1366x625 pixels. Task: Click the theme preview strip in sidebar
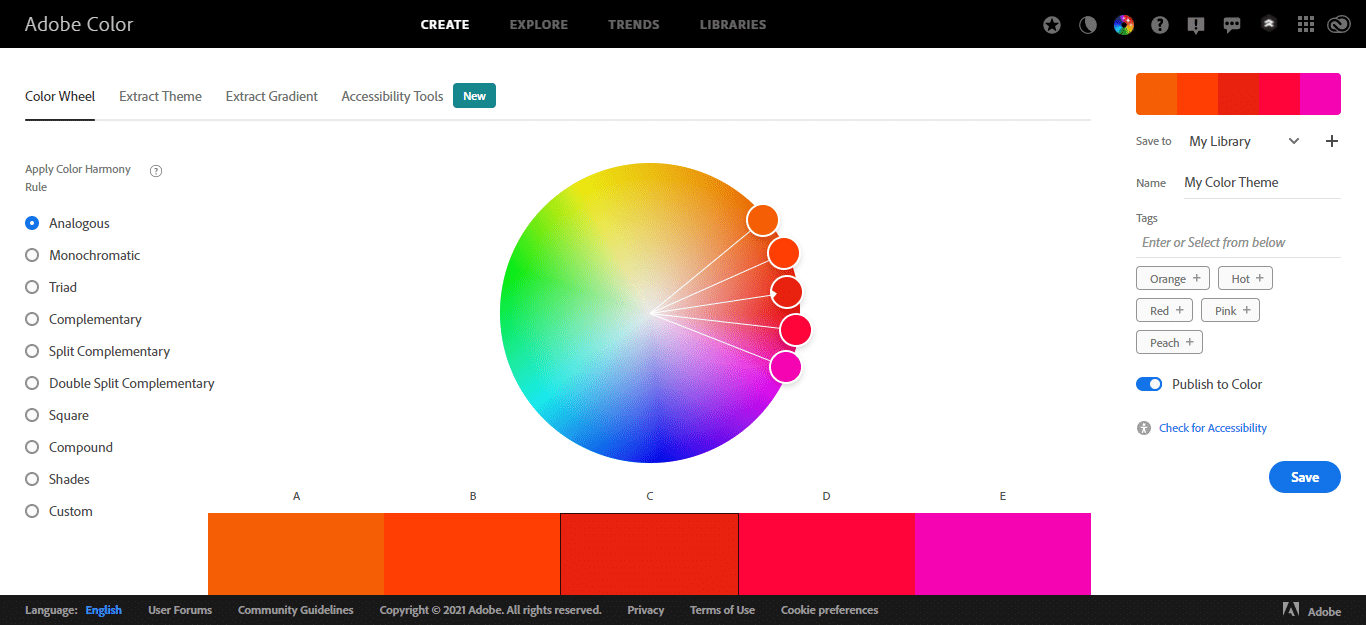[1238, 94]
